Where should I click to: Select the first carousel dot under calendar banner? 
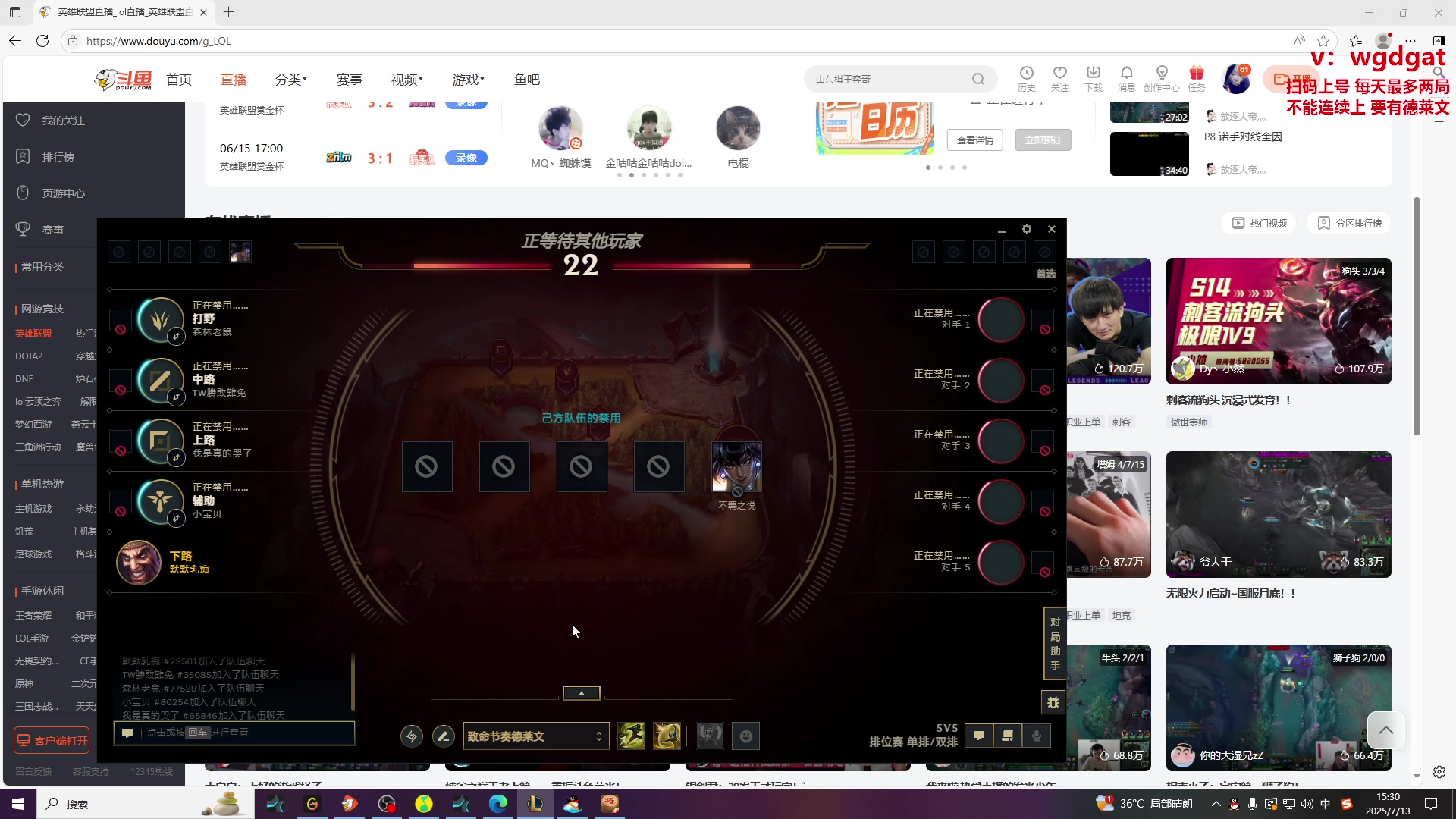pos(928,168)
